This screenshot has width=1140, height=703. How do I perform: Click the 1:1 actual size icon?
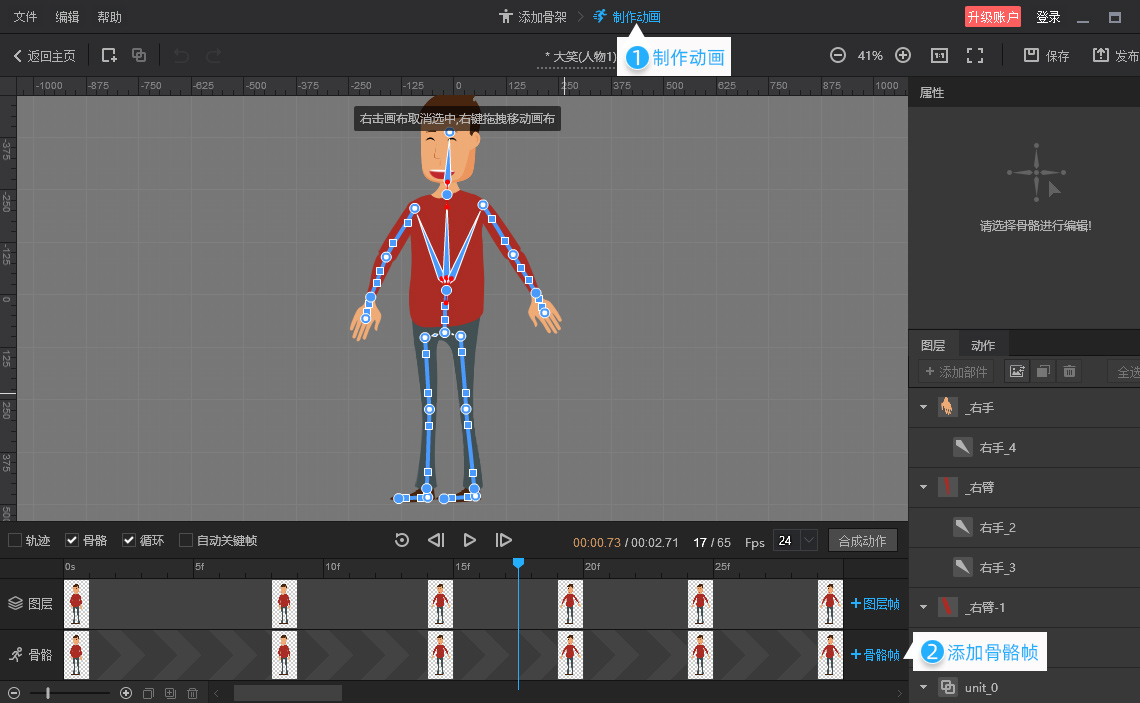coord(939,56)
